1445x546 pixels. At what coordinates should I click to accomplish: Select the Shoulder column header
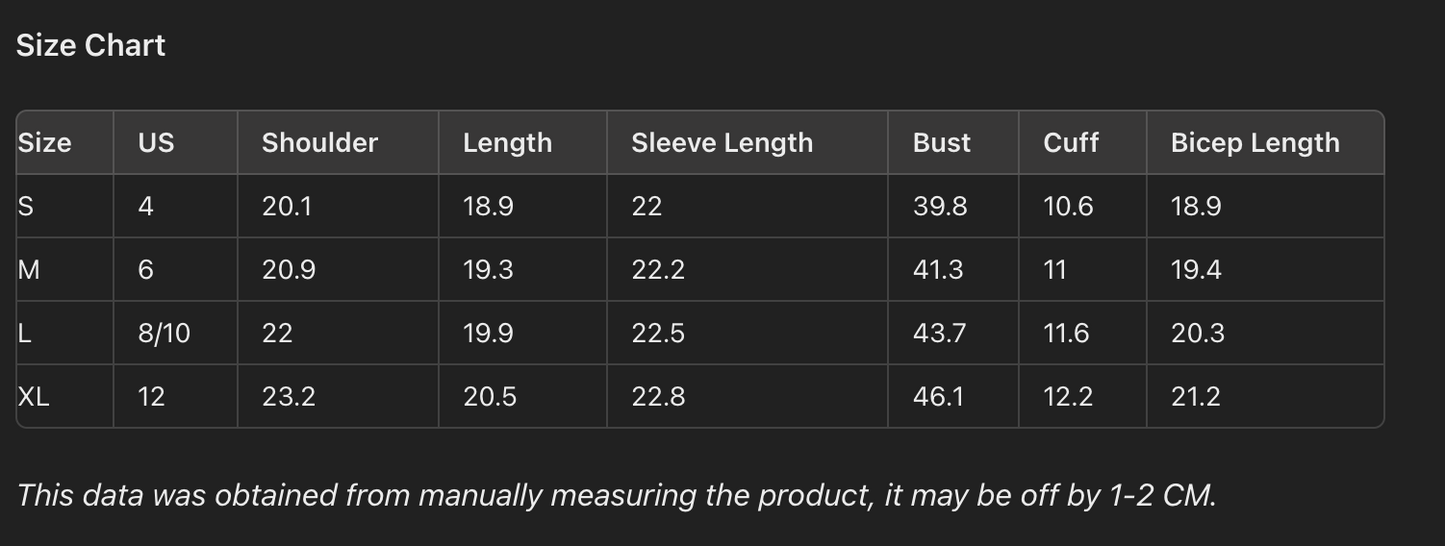pos(319,143)
